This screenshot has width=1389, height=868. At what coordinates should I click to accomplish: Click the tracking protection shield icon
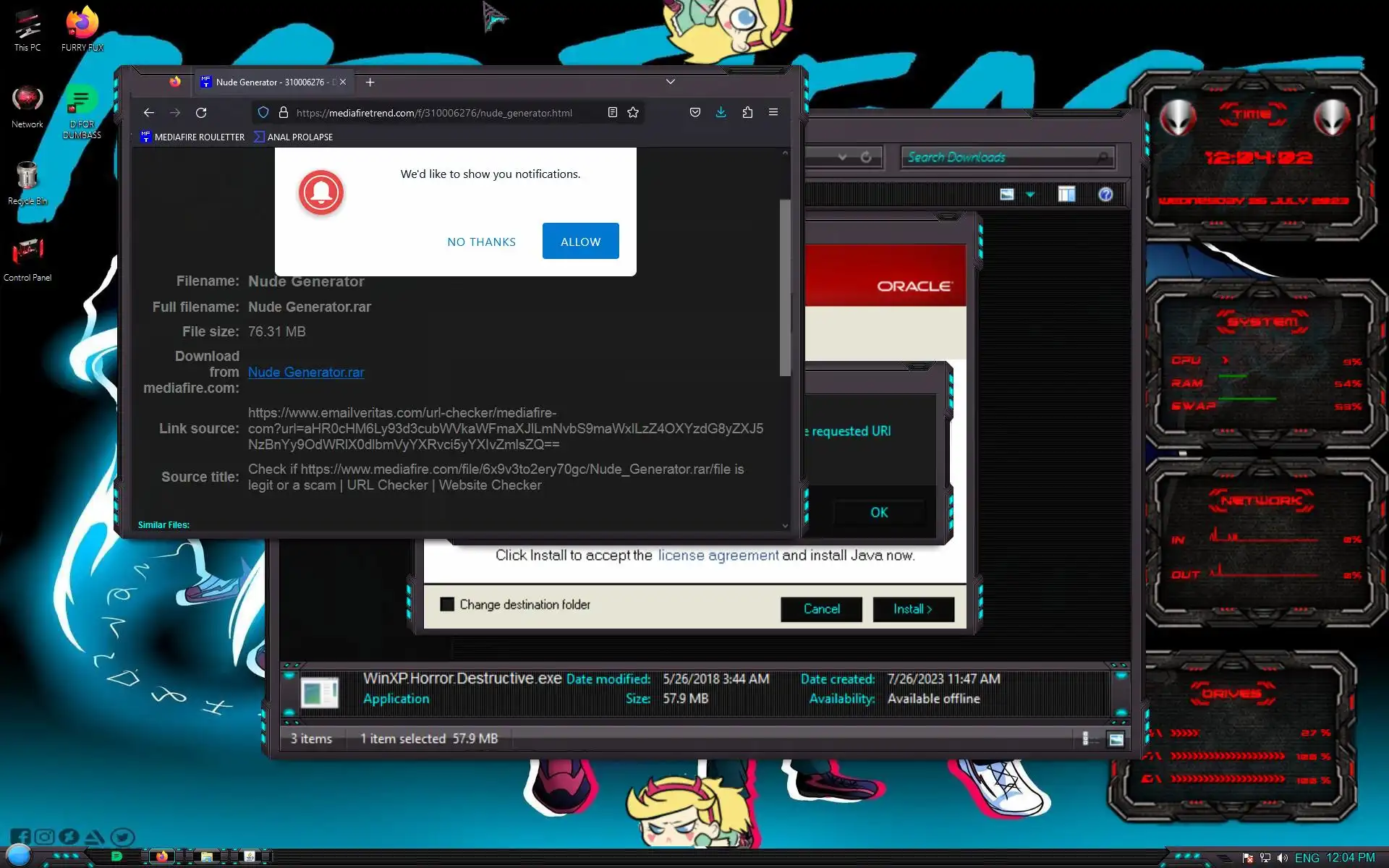click(263, 113)
